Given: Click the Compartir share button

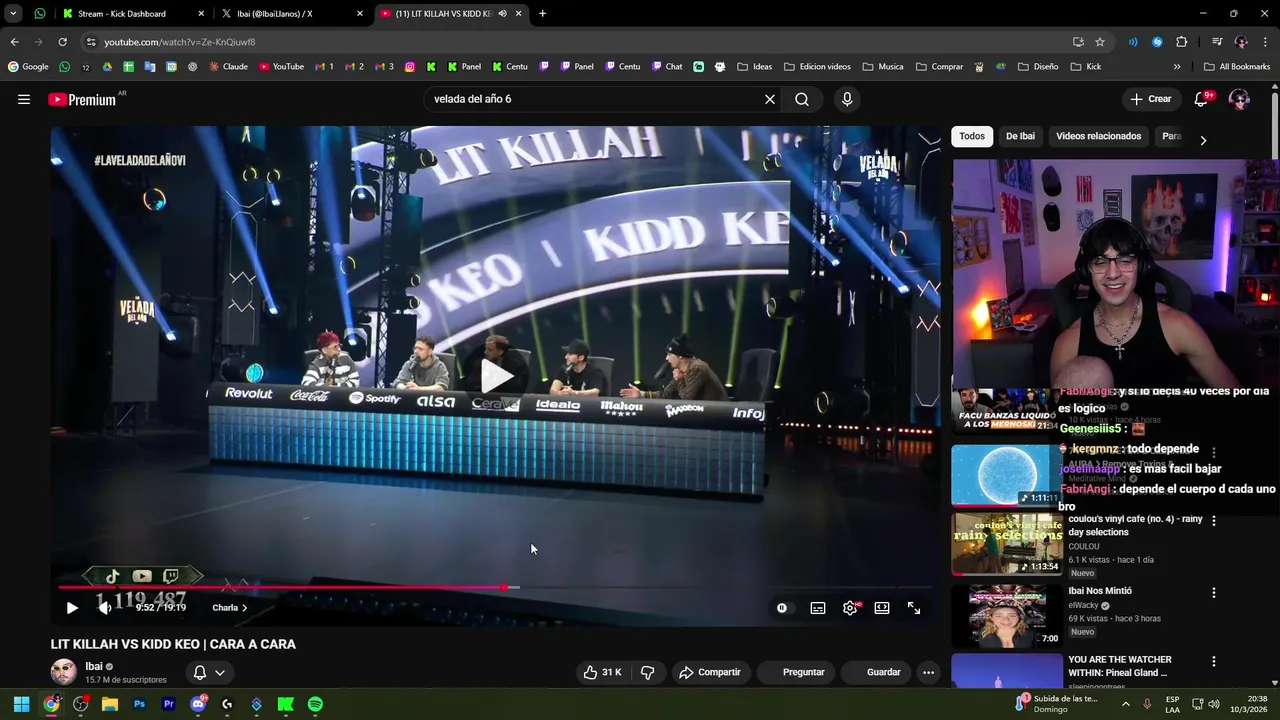Looking at the screenshot, I should 710,672.
